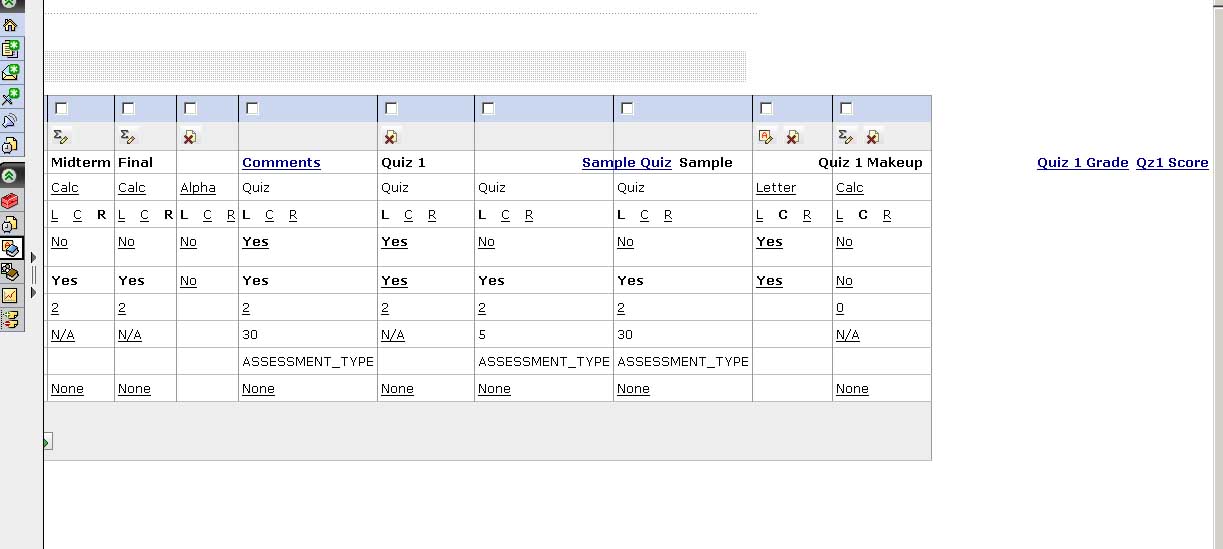1223x549 pixels.
Task: Click the edit letter grade icon in Letter column
Action: coord(766,137)
